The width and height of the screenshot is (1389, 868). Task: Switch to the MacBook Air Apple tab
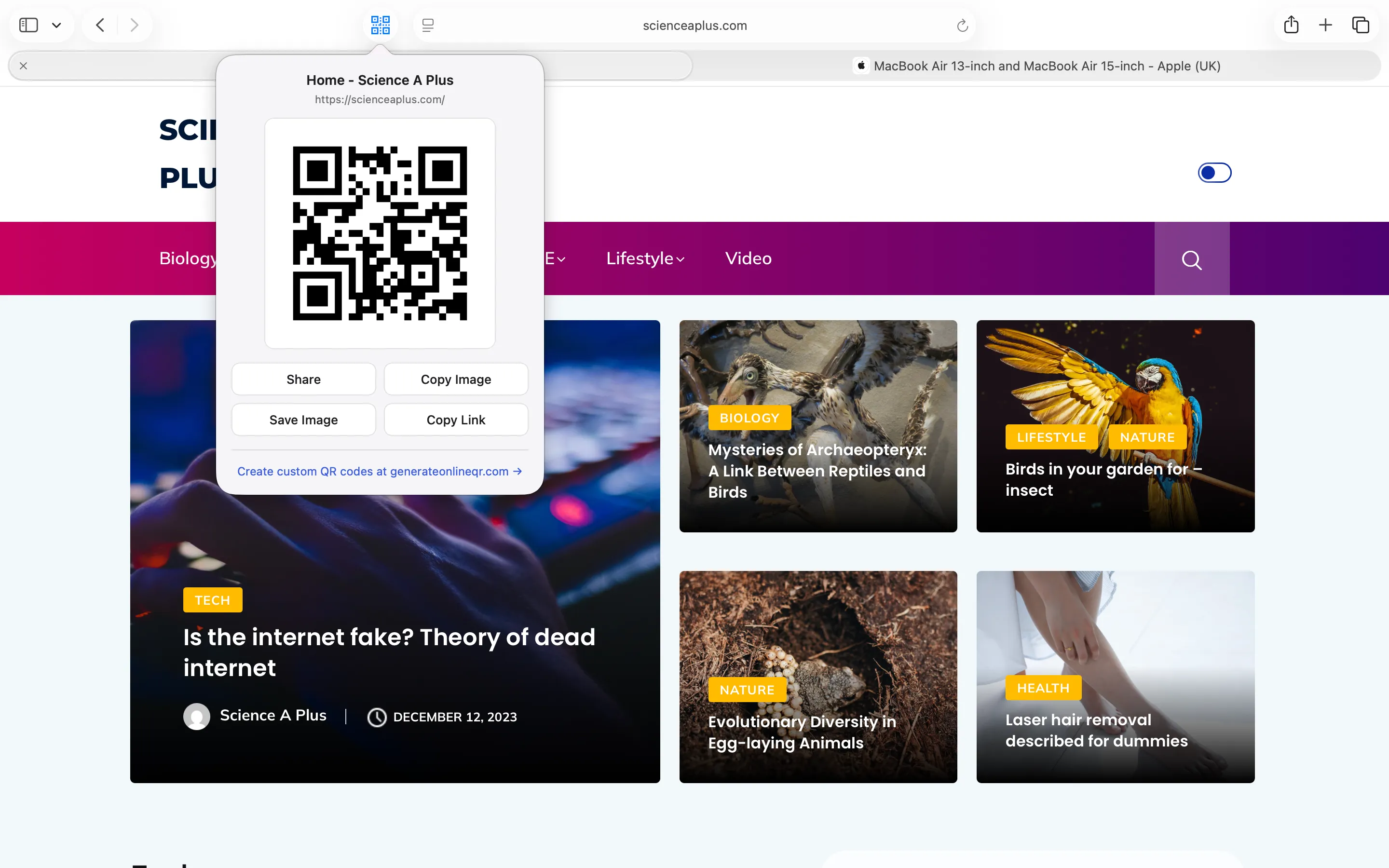coord(1036,66)
